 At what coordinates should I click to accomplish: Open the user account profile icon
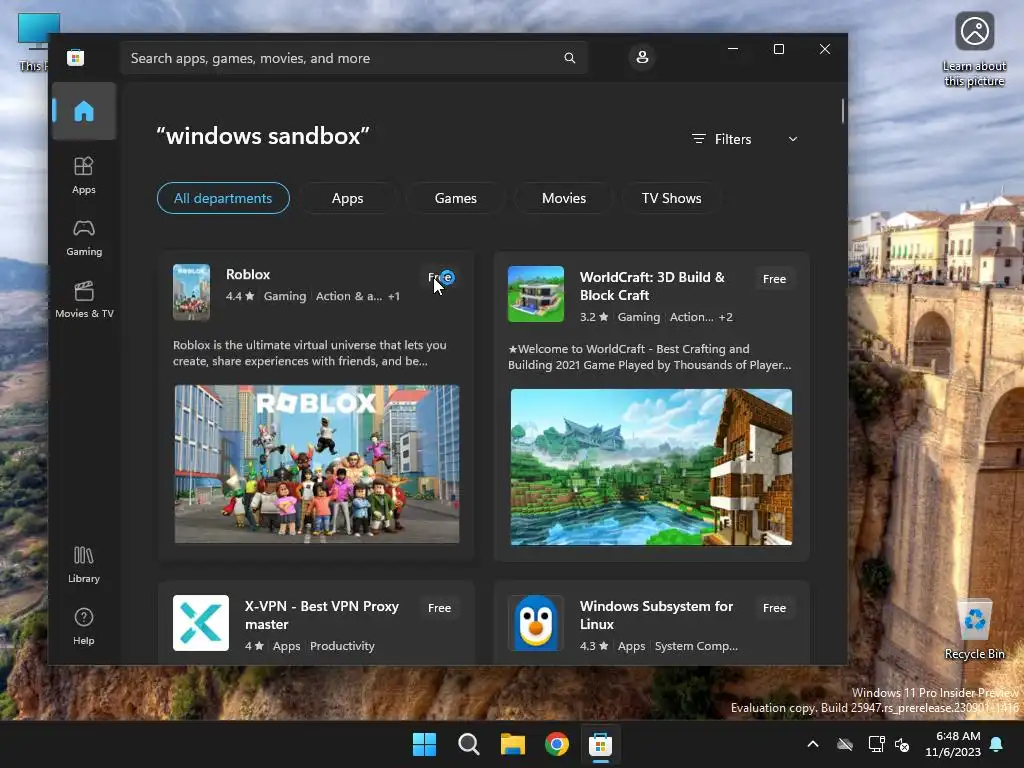[x=642, y=57]
